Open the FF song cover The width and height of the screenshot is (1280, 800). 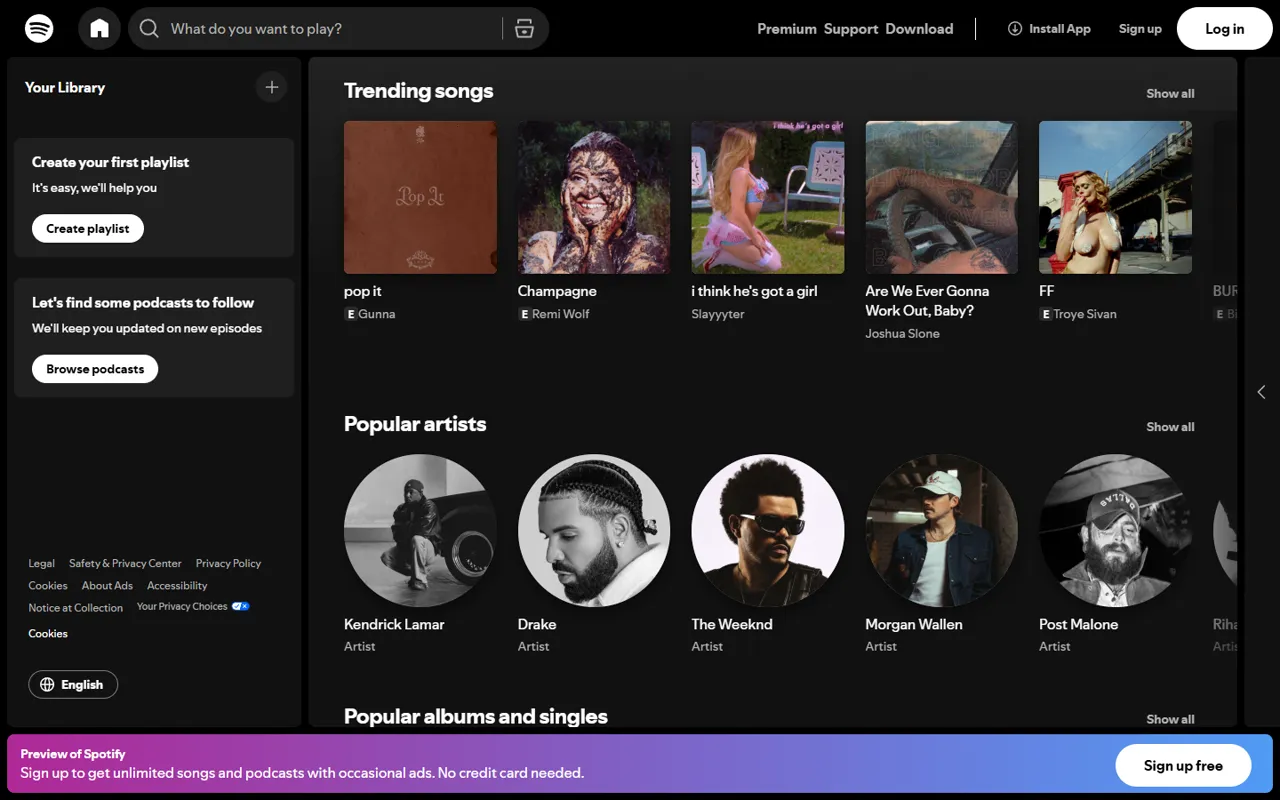pyautogui.click(x=1116, y=197)
